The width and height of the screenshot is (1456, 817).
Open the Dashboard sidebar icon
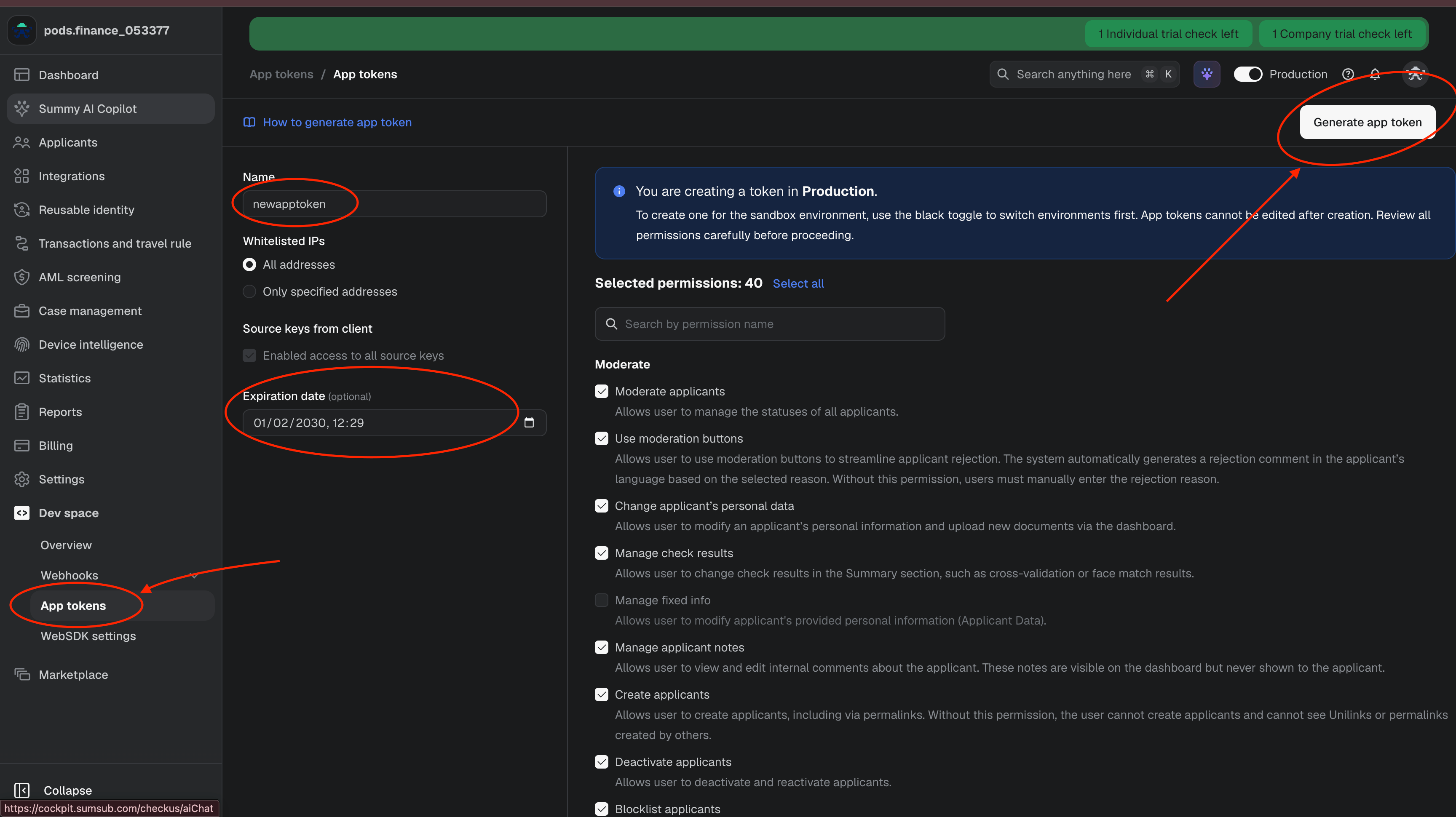[x=21, y=75]
